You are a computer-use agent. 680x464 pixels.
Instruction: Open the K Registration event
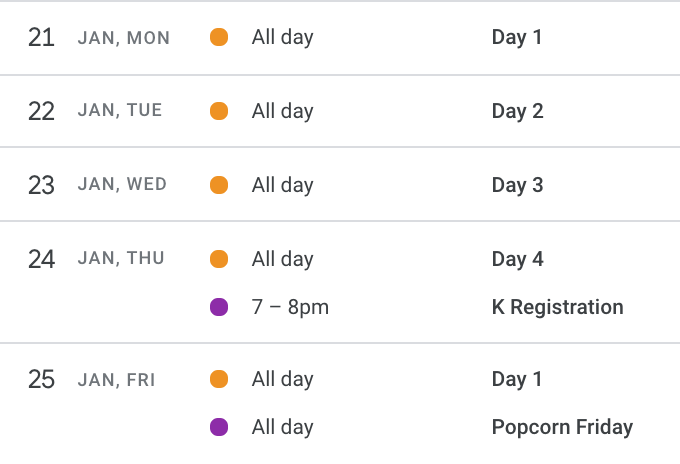(558, 307)
